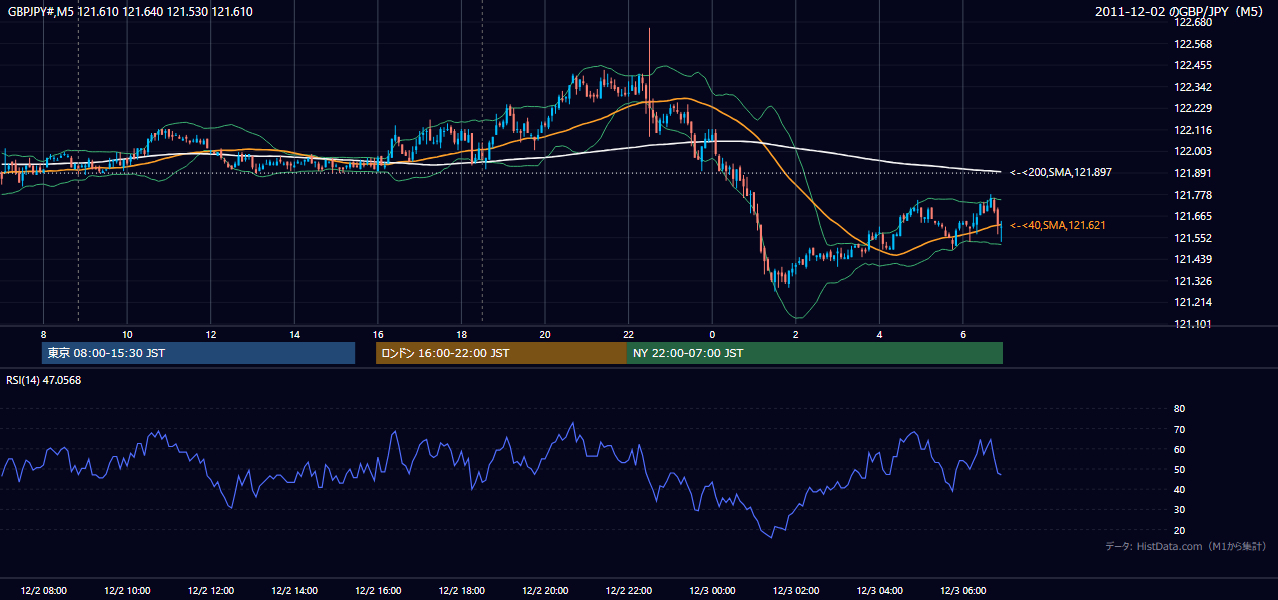Click the price axis value 122.003

(1194, 151)
